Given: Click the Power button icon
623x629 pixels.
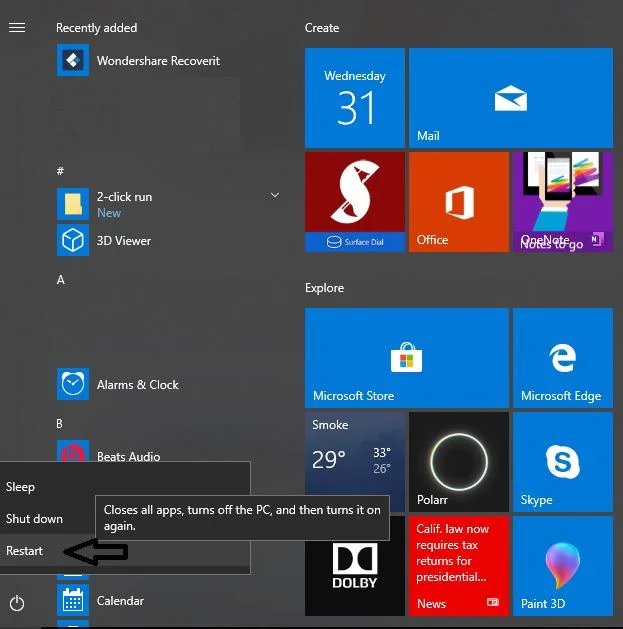Looking at the screenshot, I should point(17,603).
